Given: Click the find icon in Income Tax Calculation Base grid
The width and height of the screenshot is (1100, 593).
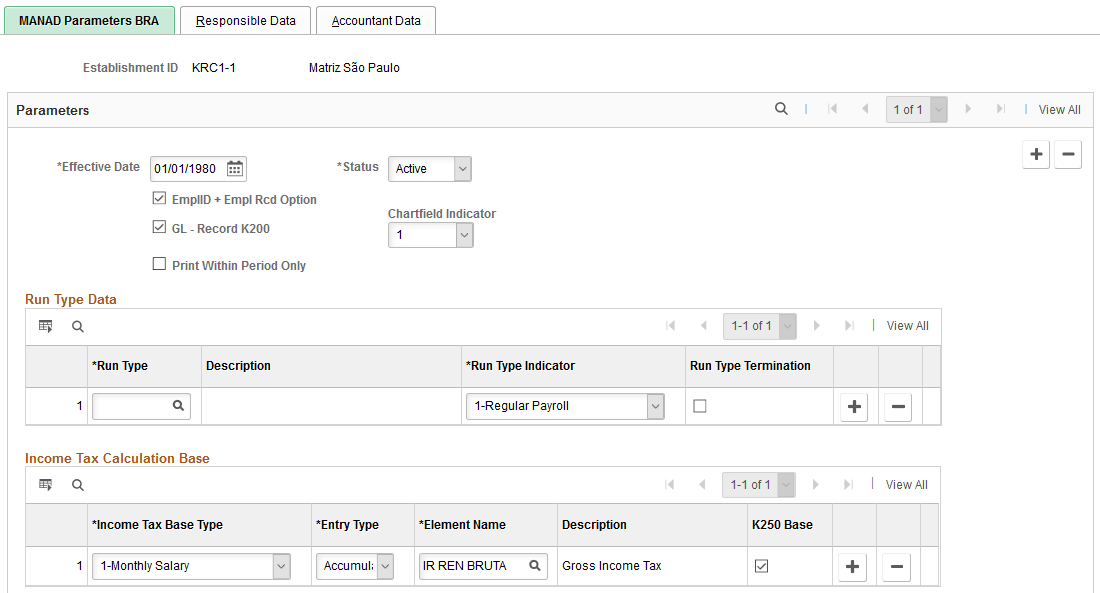Looking at the screenshot, I should click(78, 484).
